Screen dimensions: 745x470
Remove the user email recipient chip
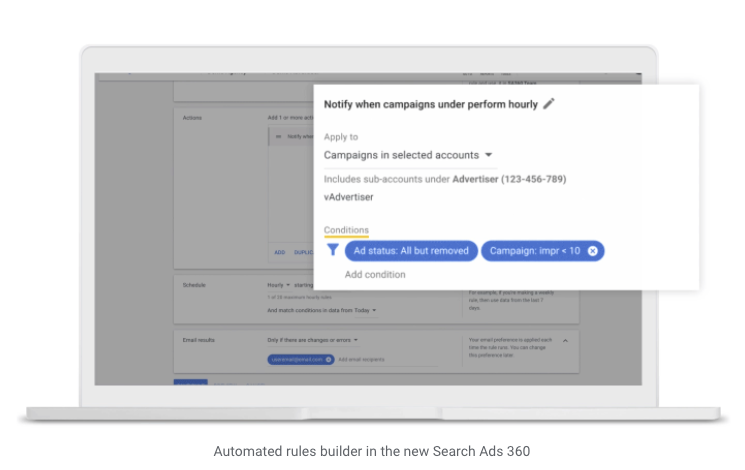(328, 358)
